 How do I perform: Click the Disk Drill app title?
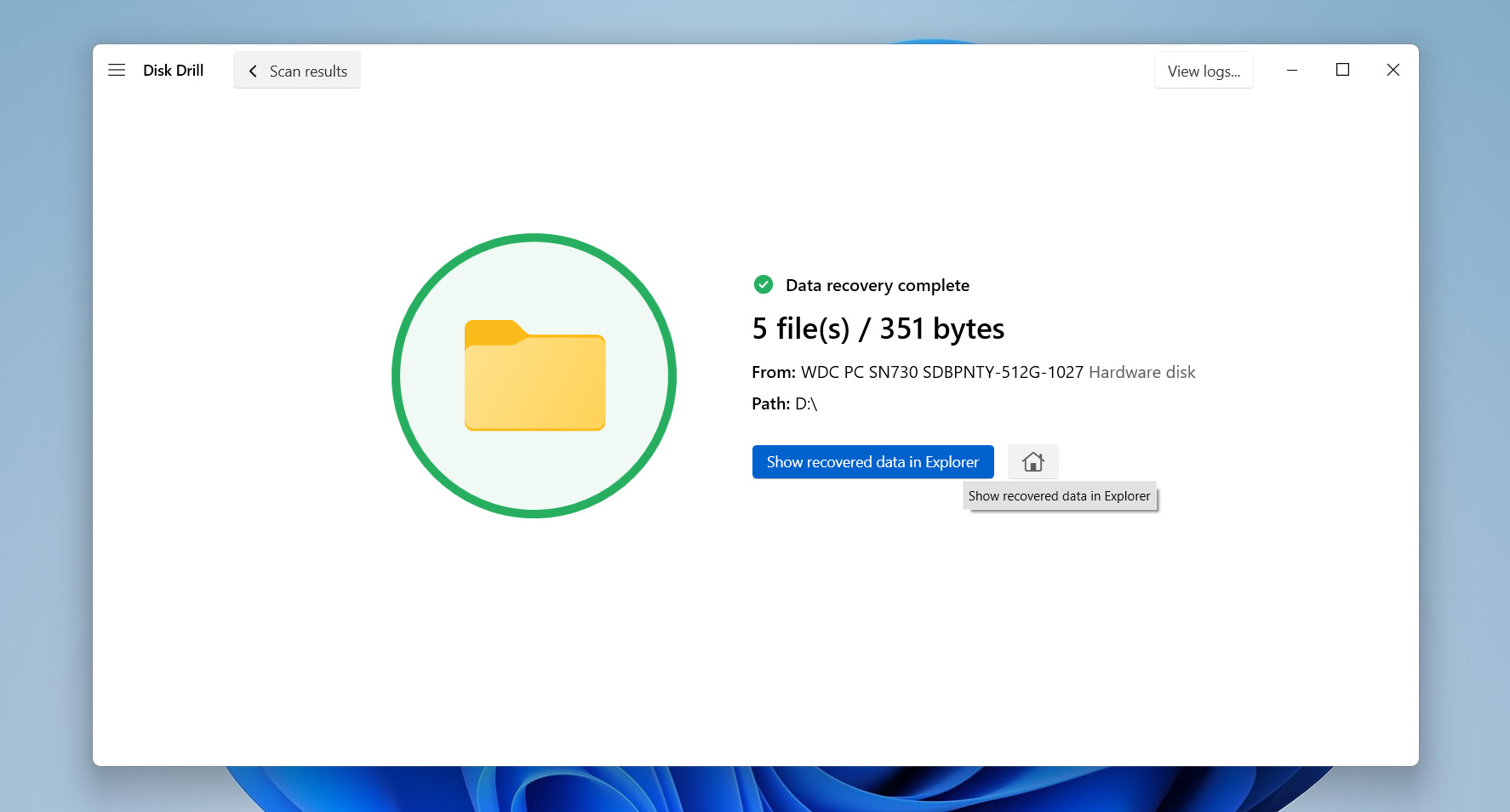click(x=174, y=71)
